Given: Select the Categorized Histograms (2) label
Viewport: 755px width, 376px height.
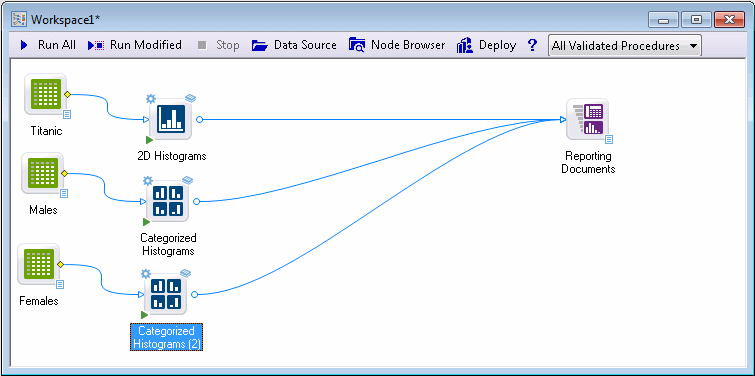Looking at the screenshot, I should (x=167, y=337).
